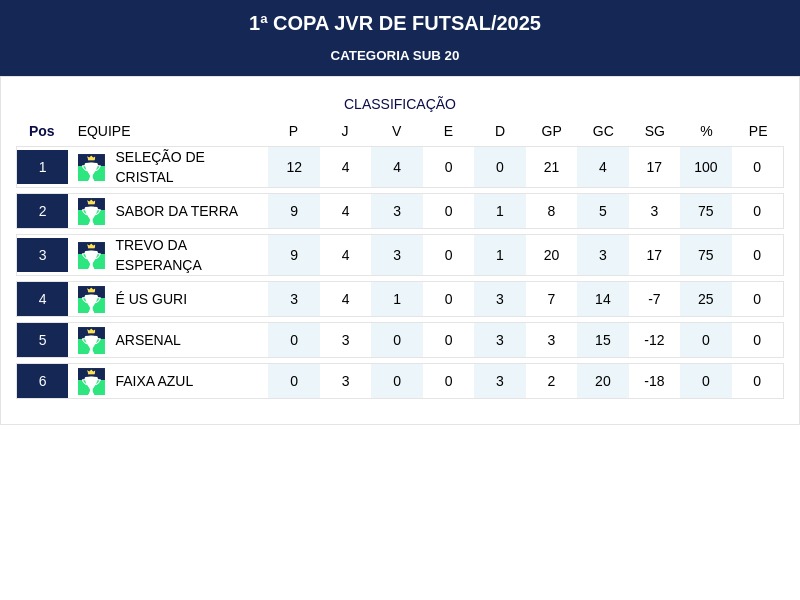The image size is (800, 600).
Task: Click the Arsenal team crest icon
Action: [91, 340]
